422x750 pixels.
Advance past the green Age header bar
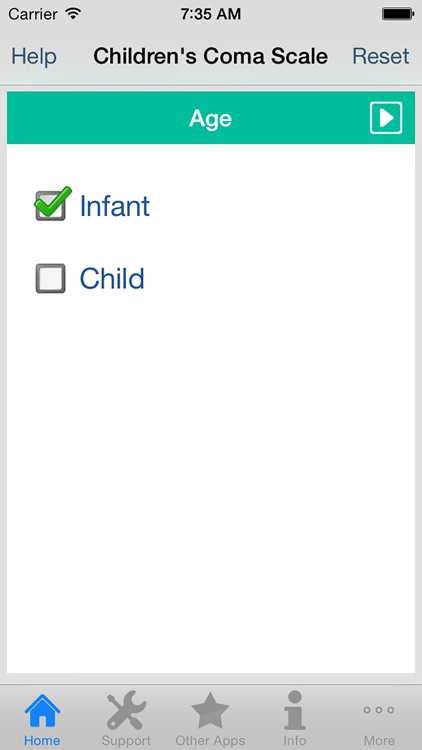point(211,118)
